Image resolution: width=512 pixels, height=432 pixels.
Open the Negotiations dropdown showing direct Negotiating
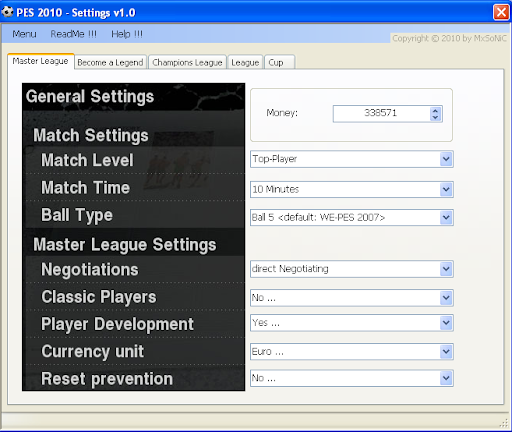coord(352,269)
